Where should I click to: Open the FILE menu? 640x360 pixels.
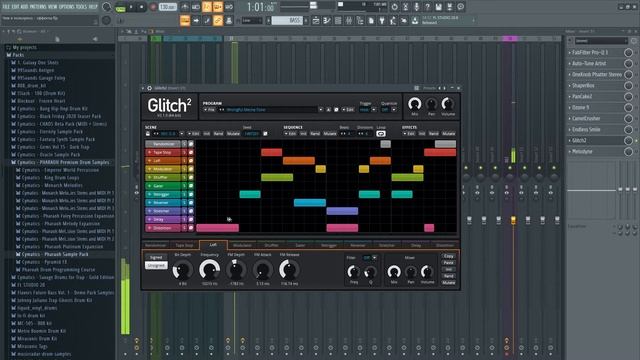click(6, 7)
